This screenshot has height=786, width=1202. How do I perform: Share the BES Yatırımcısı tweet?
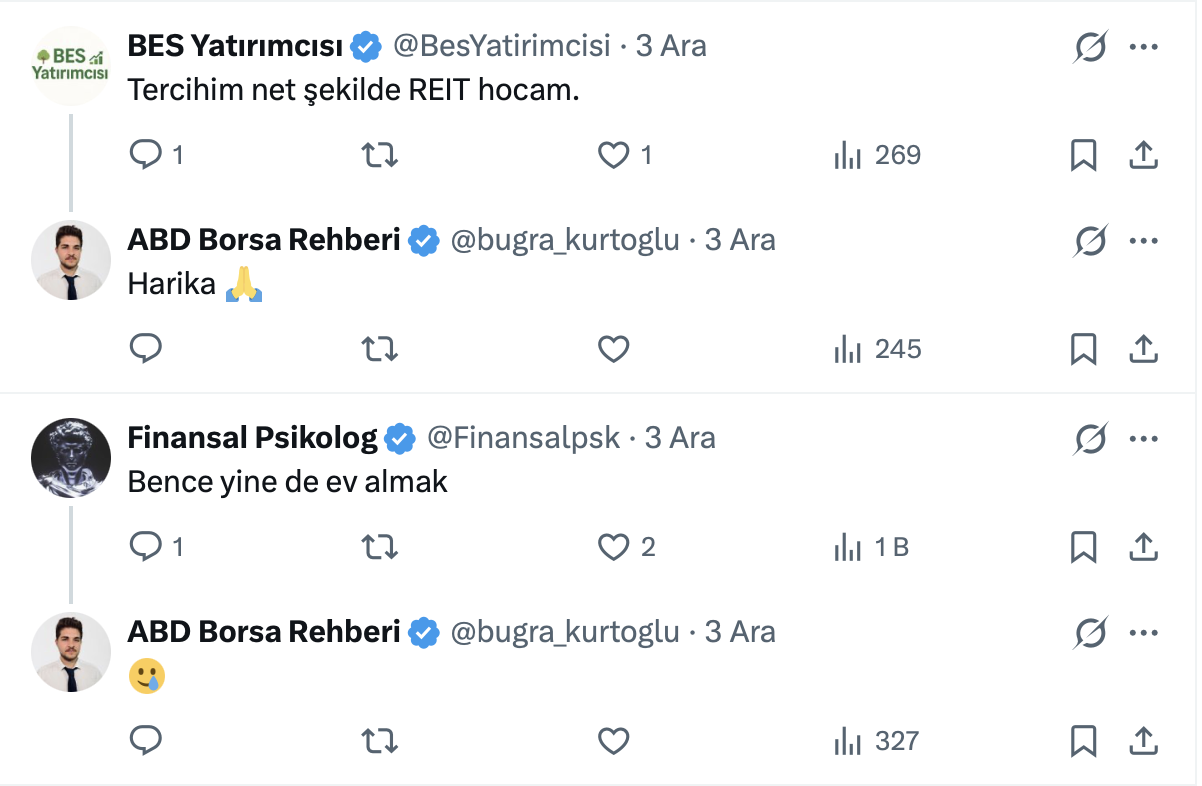coord(1143,155)
